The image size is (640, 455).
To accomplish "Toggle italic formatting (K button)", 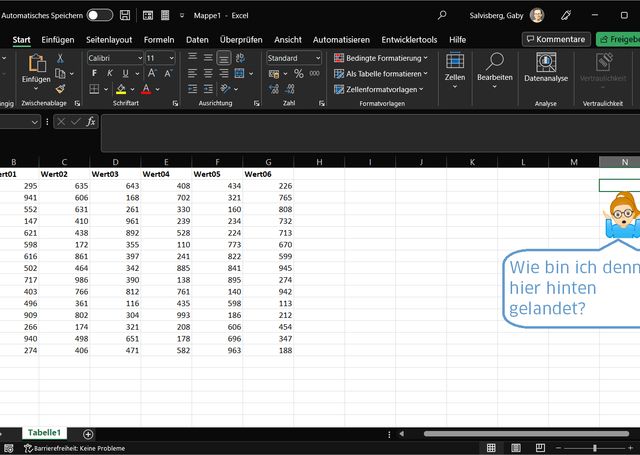I will (x=109, y=74).
